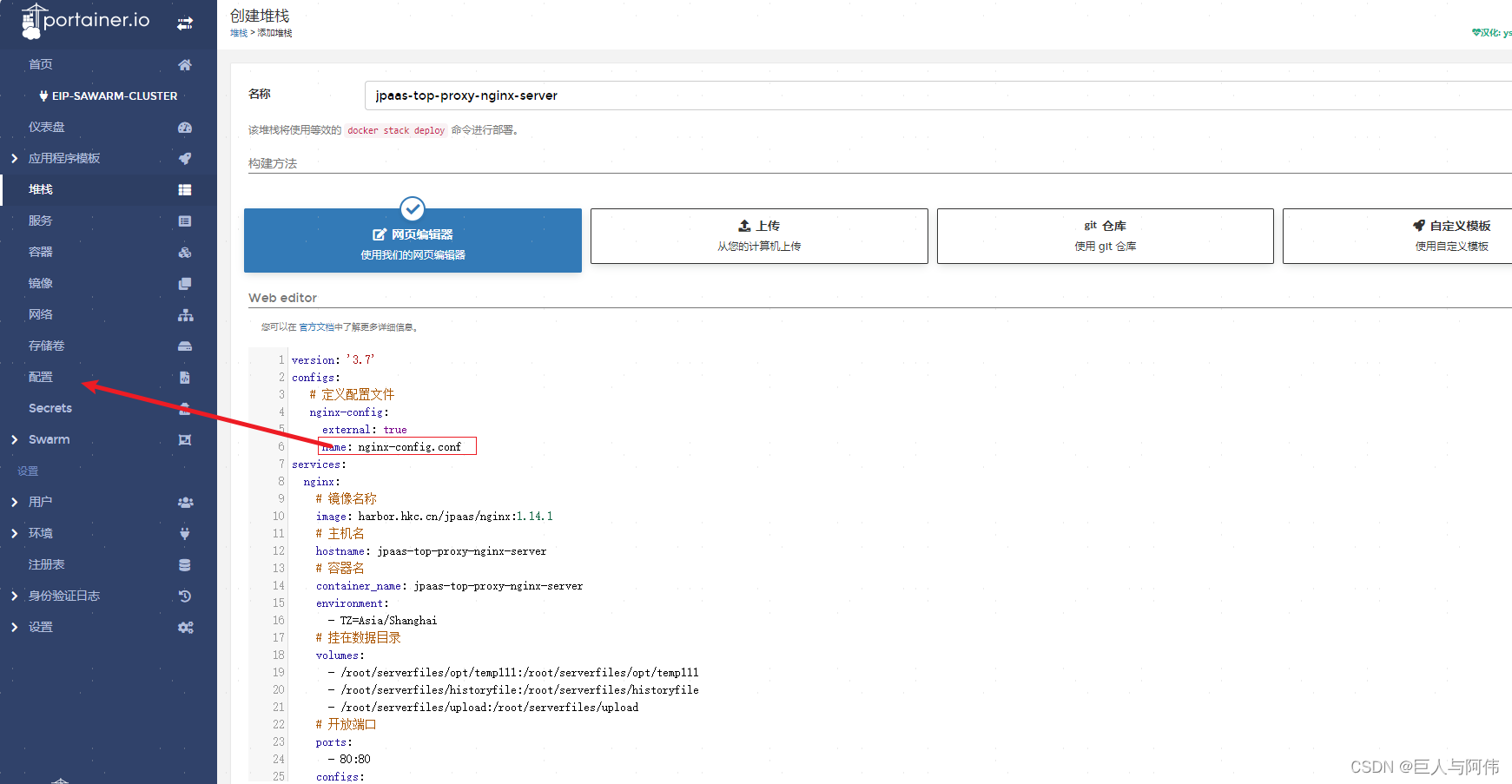Click the history icon beside 身份验证日志

pyautogui.click(x=185, y=596)
